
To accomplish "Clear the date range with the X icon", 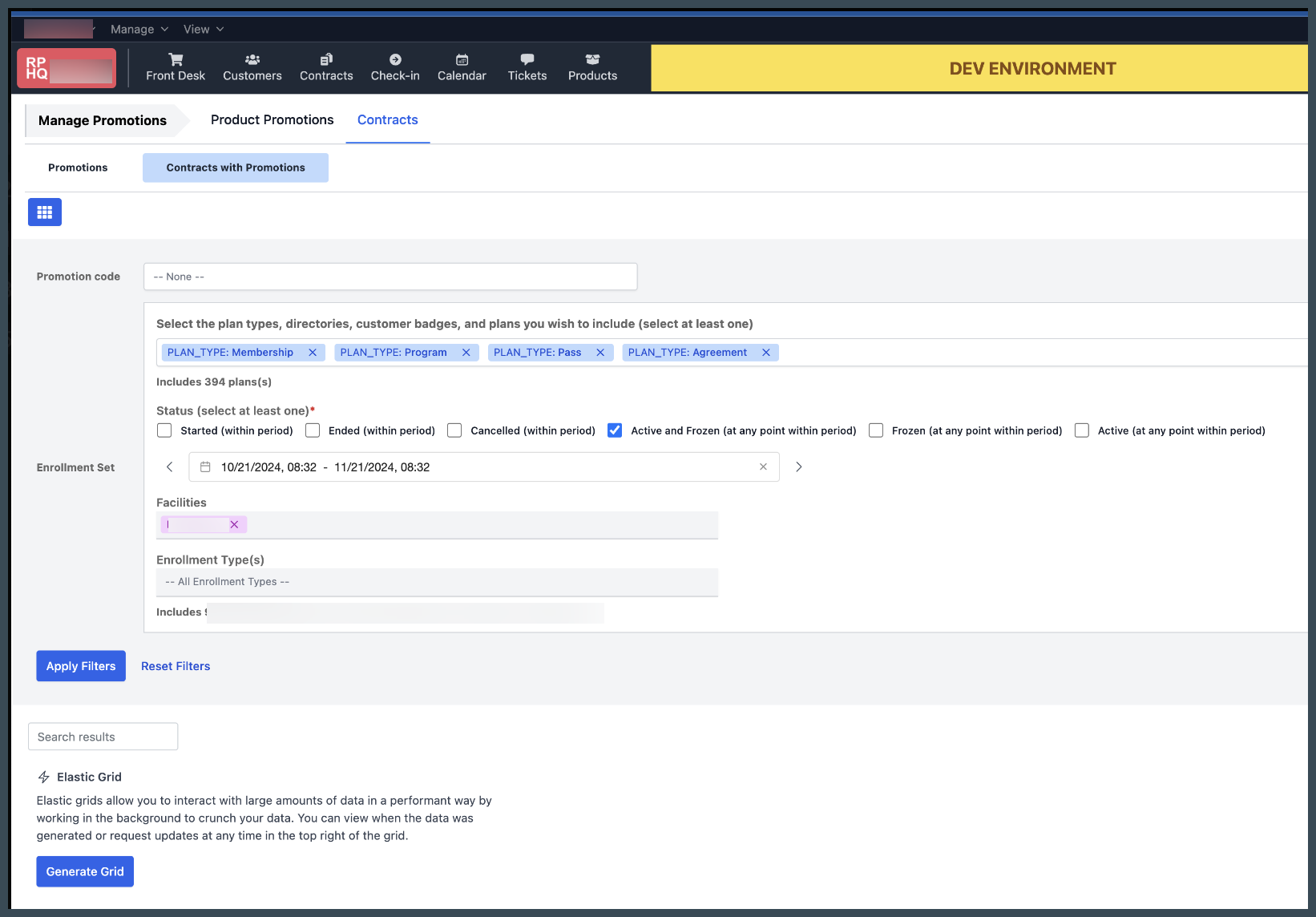I will (x=763, y=467).
